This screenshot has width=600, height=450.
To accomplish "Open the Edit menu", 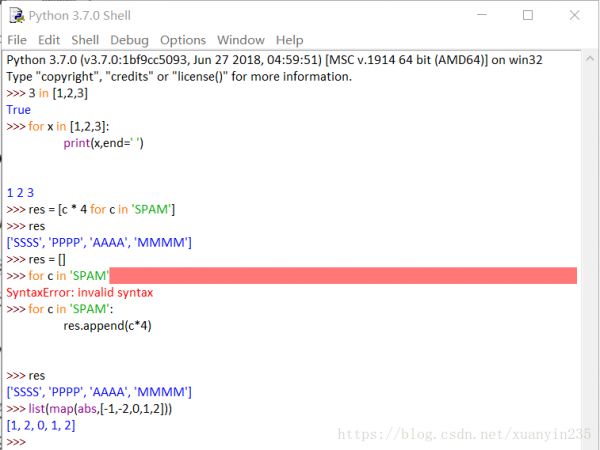I will click(49, 40).
